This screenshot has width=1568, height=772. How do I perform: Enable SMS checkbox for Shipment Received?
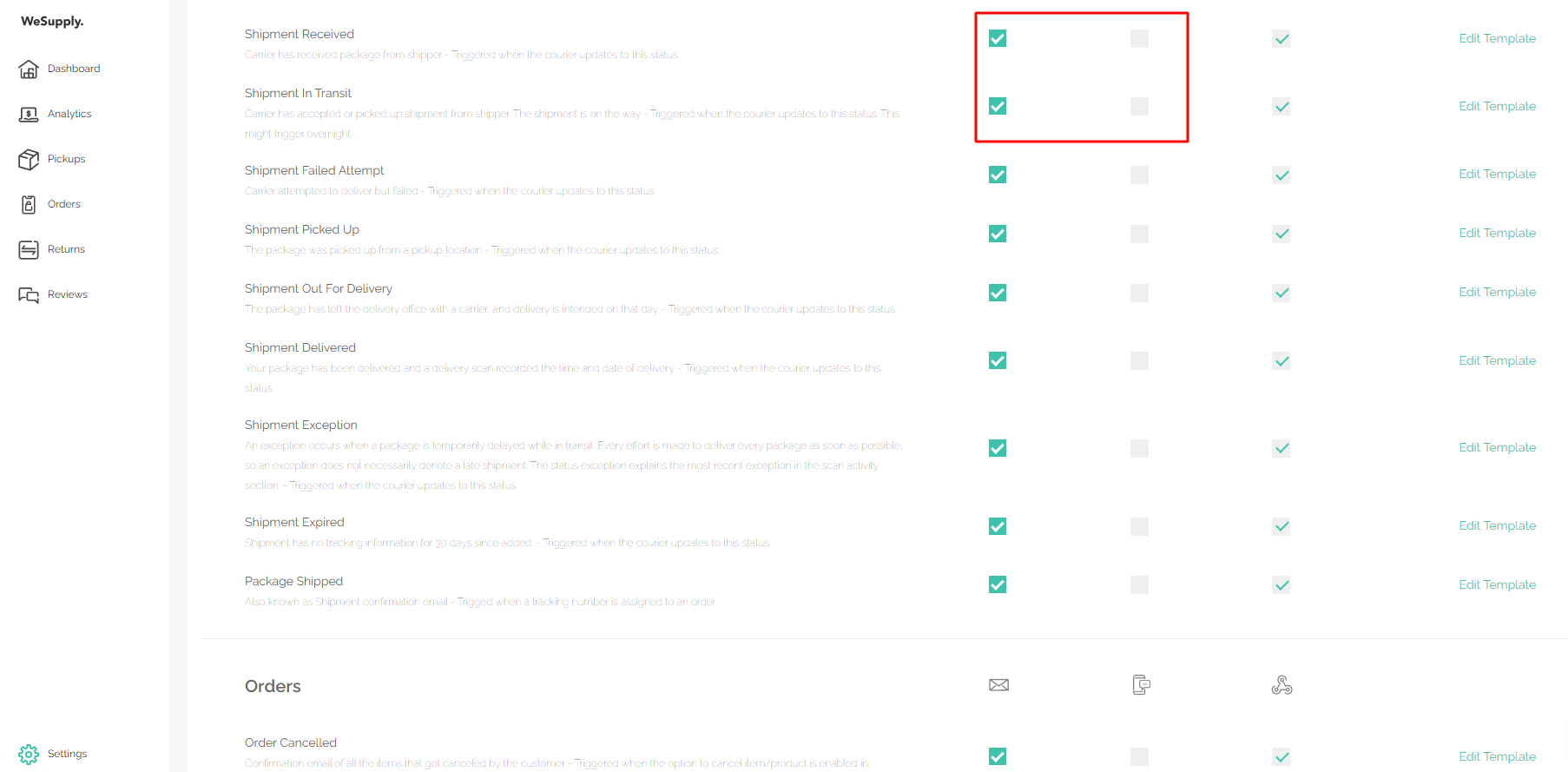1139,38
